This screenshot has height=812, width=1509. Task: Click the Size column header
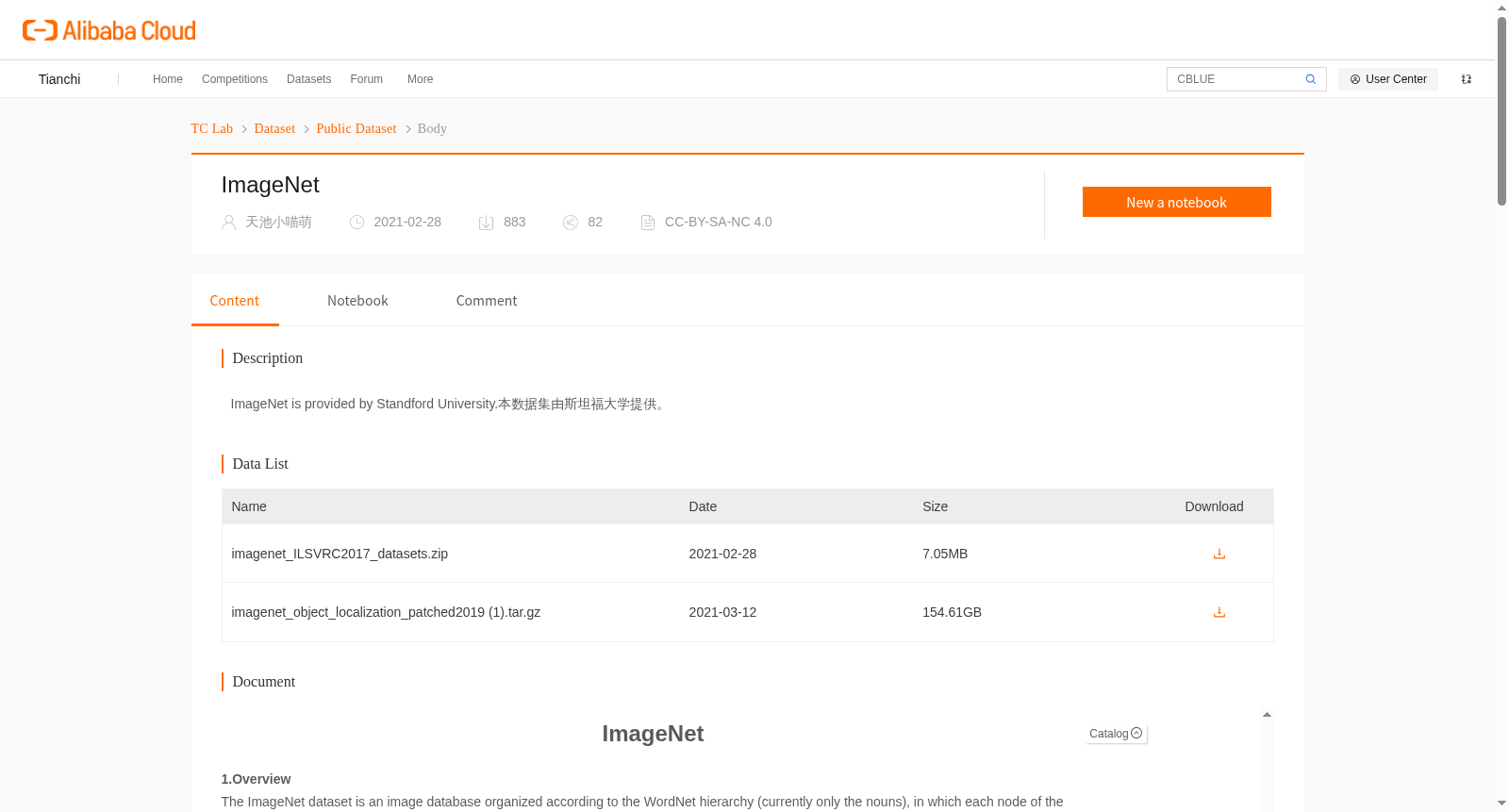click(935, 506)
